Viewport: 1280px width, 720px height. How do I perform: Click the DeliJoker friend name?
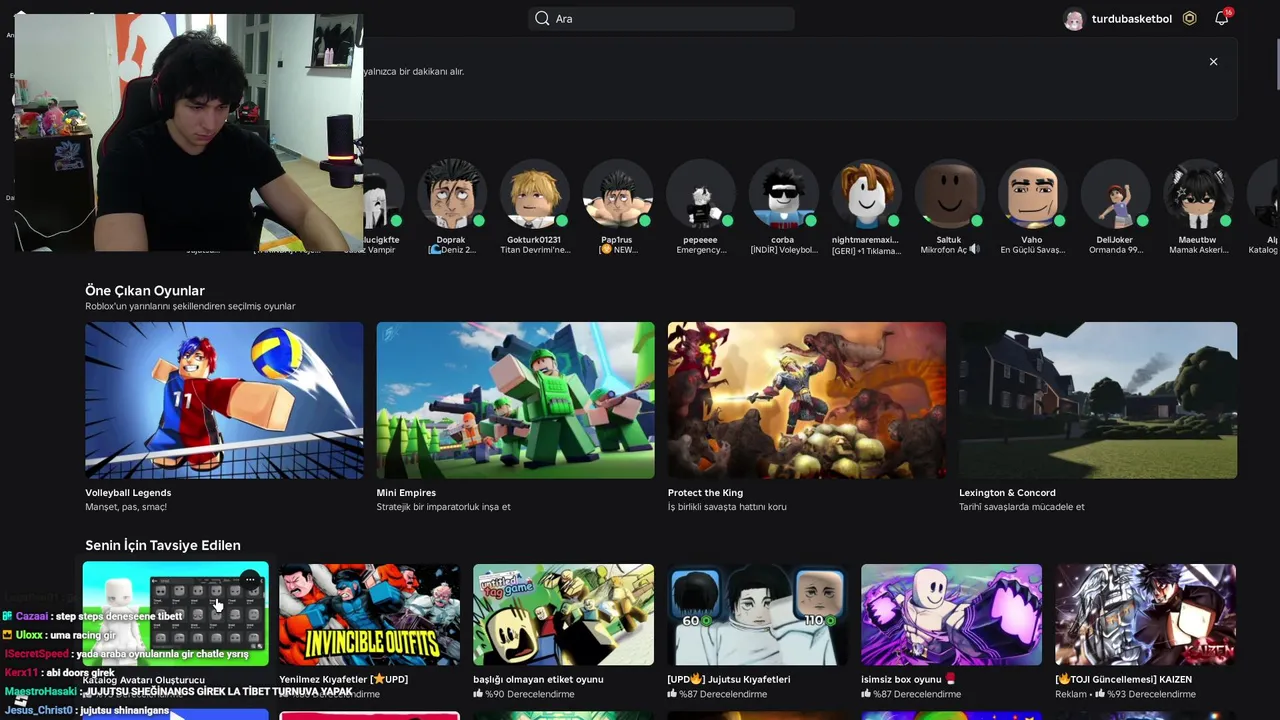(x=1115, y=240)
